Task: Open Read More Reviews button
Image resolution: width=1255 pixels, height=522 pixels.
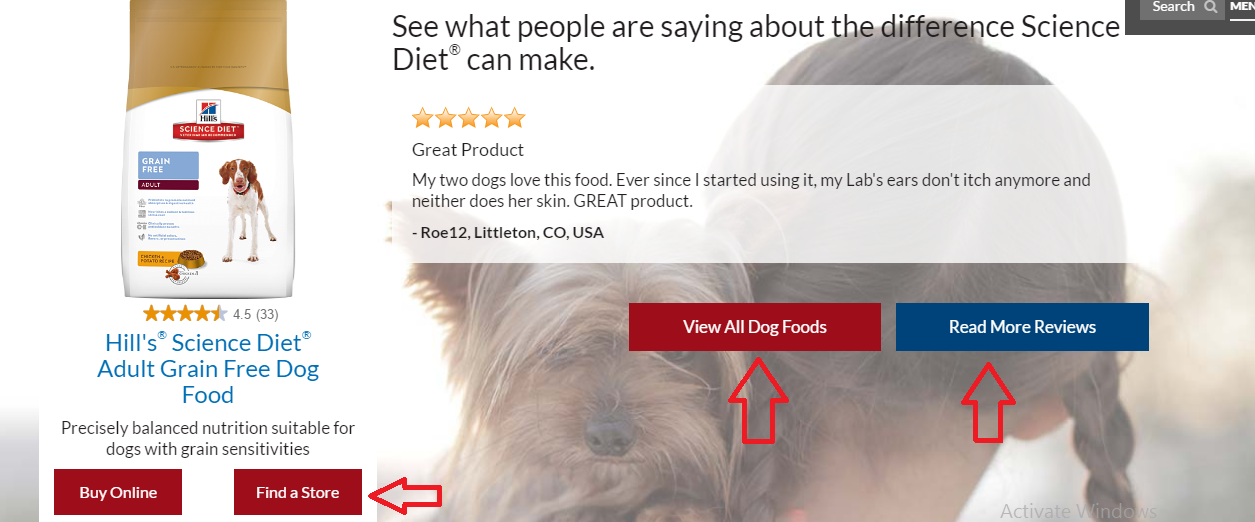Action: pos(1022,327)
